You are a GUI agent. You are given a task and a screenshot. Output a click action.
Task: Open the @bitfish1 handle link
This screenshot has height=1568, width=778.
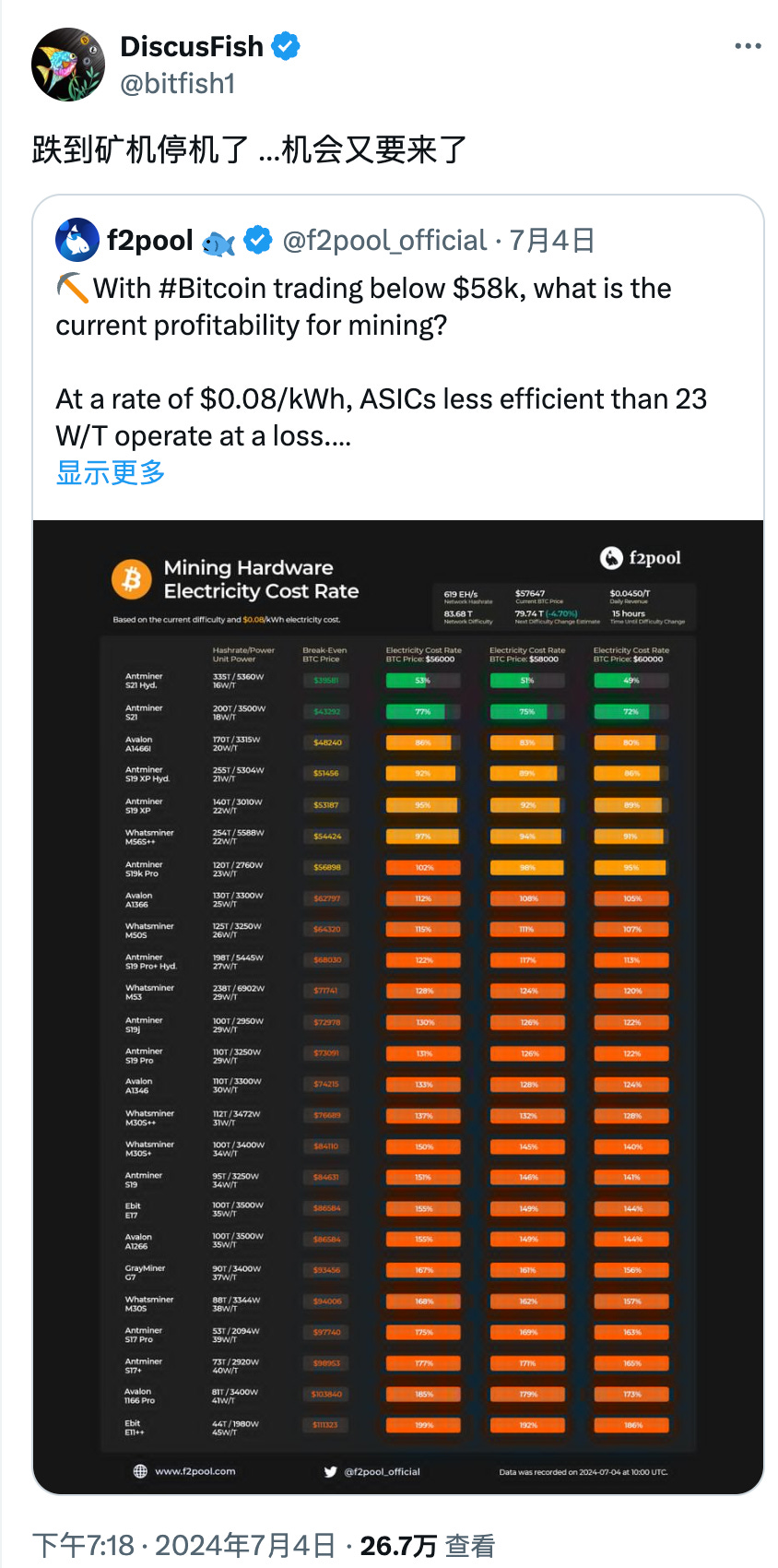click(178, 84)
